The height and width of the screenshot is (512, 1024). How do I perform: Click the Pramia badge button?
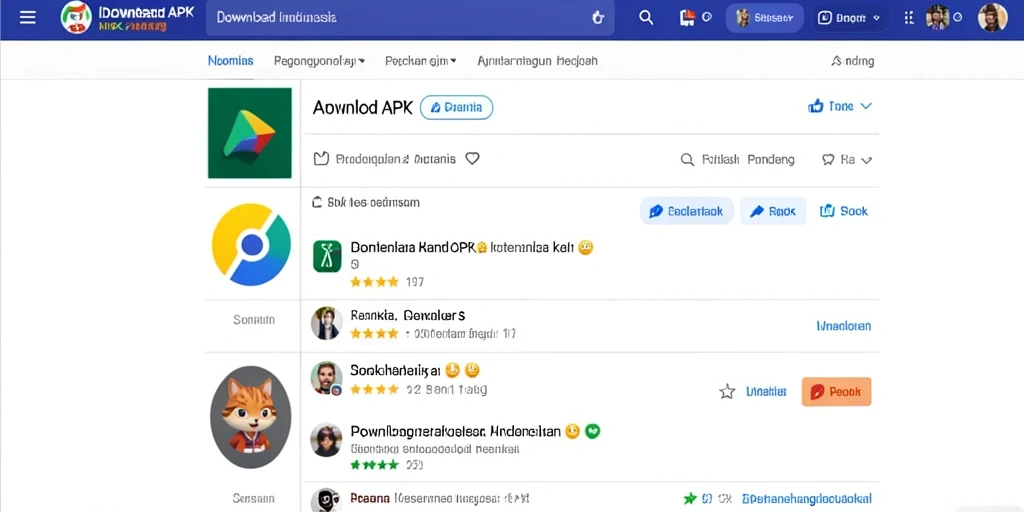pyautogui.click(x=456, y=107)
